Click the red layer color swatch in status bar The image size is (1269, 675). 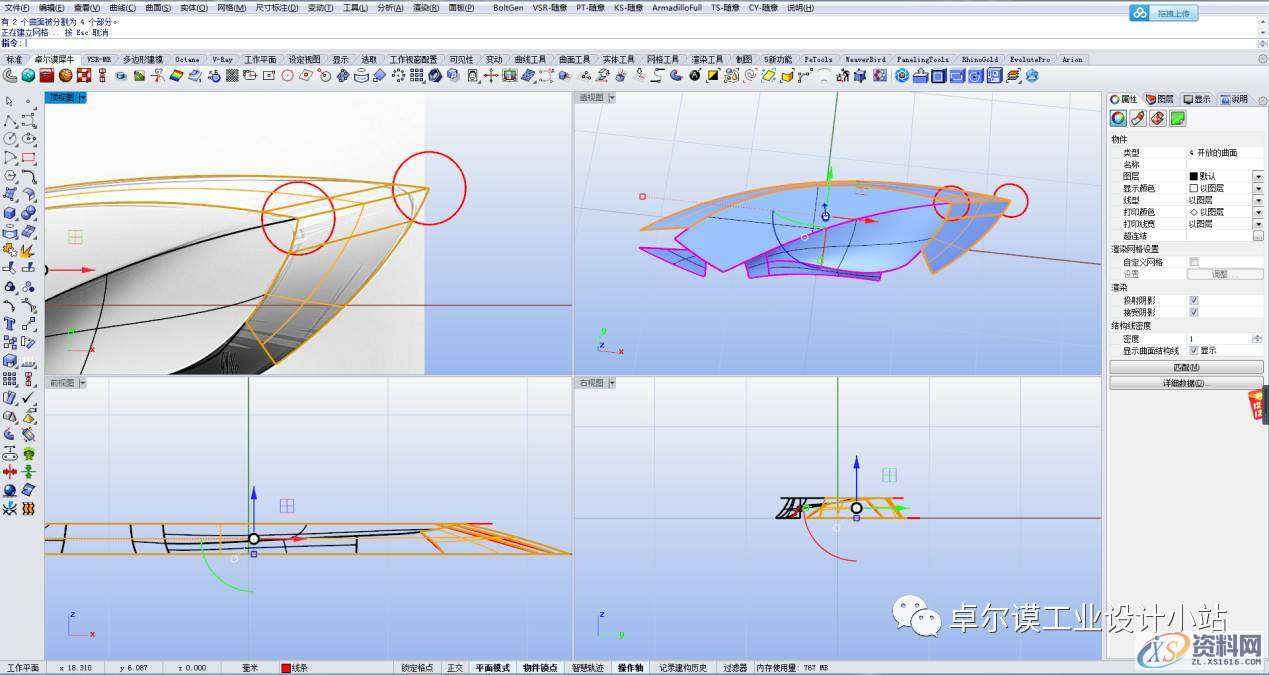coord(285,668)
